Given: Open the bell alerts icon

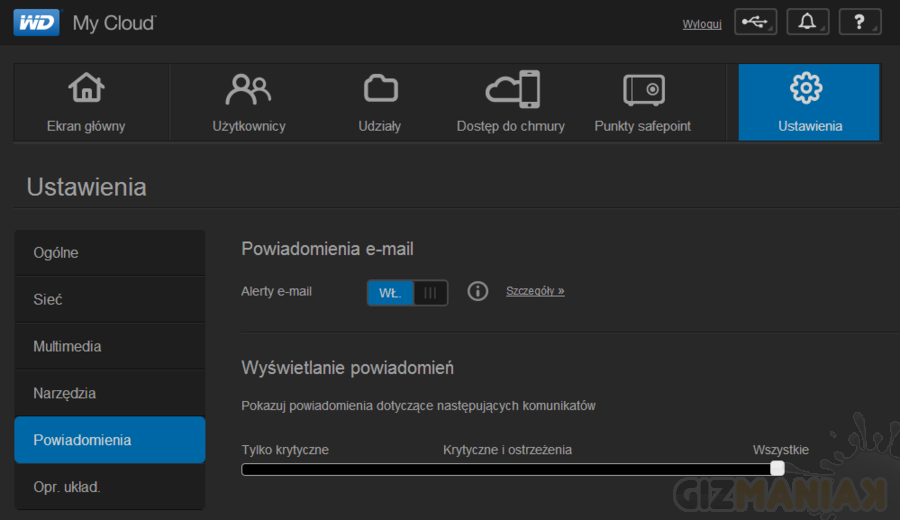Looking at the screenshot, I should tap(807, 22).
